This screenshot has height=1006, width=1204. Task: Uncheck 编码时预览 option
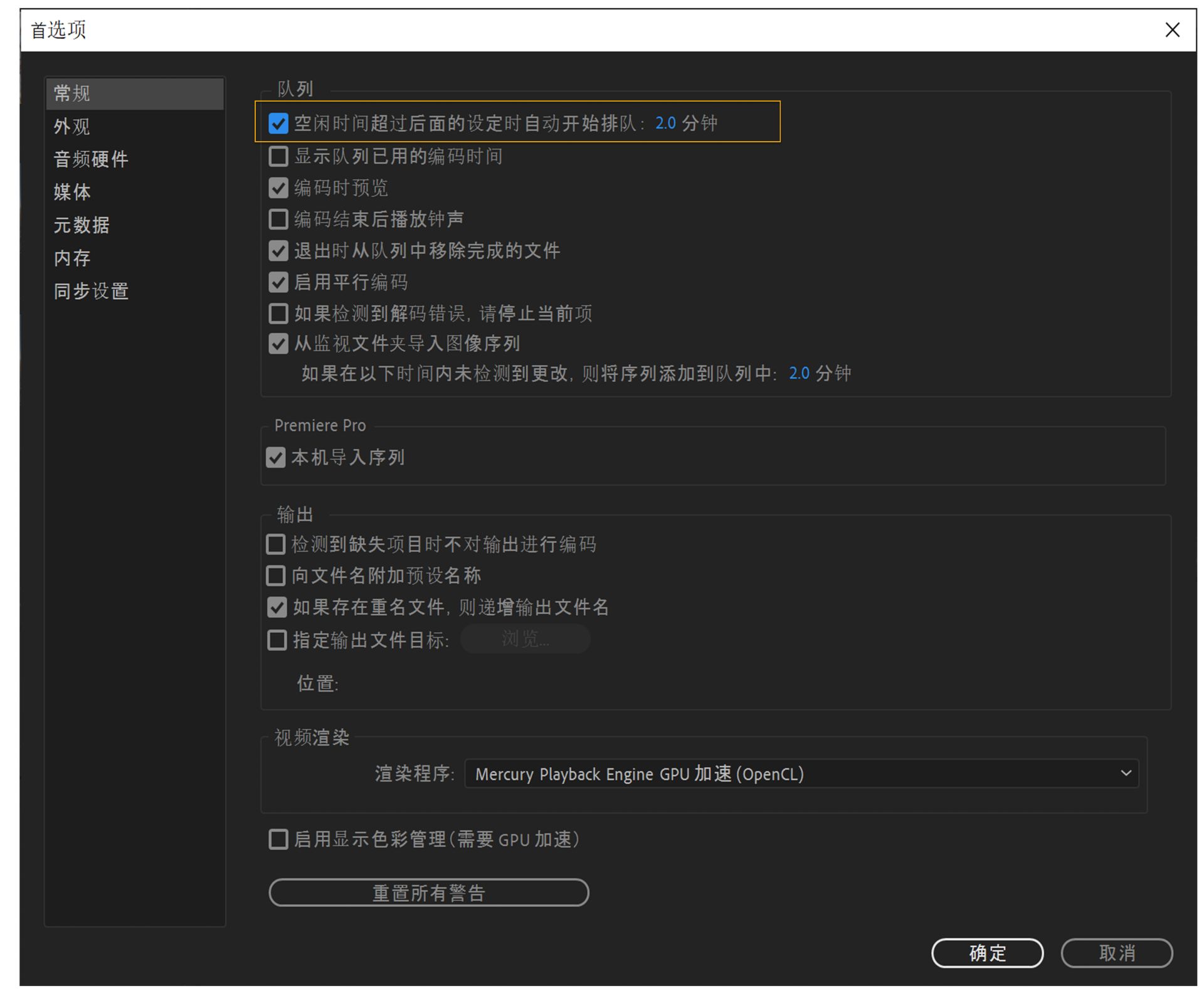coord(278,188)
